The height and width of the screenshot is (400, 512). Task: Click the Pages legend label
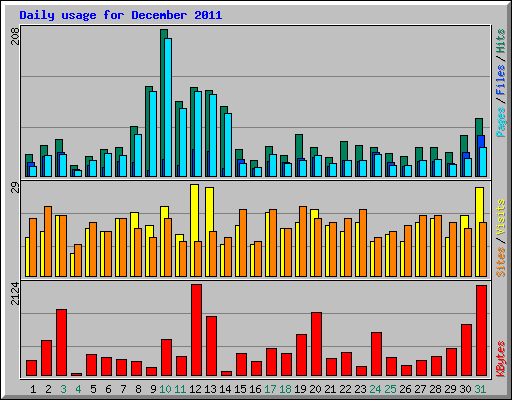(x=501, y=122)
